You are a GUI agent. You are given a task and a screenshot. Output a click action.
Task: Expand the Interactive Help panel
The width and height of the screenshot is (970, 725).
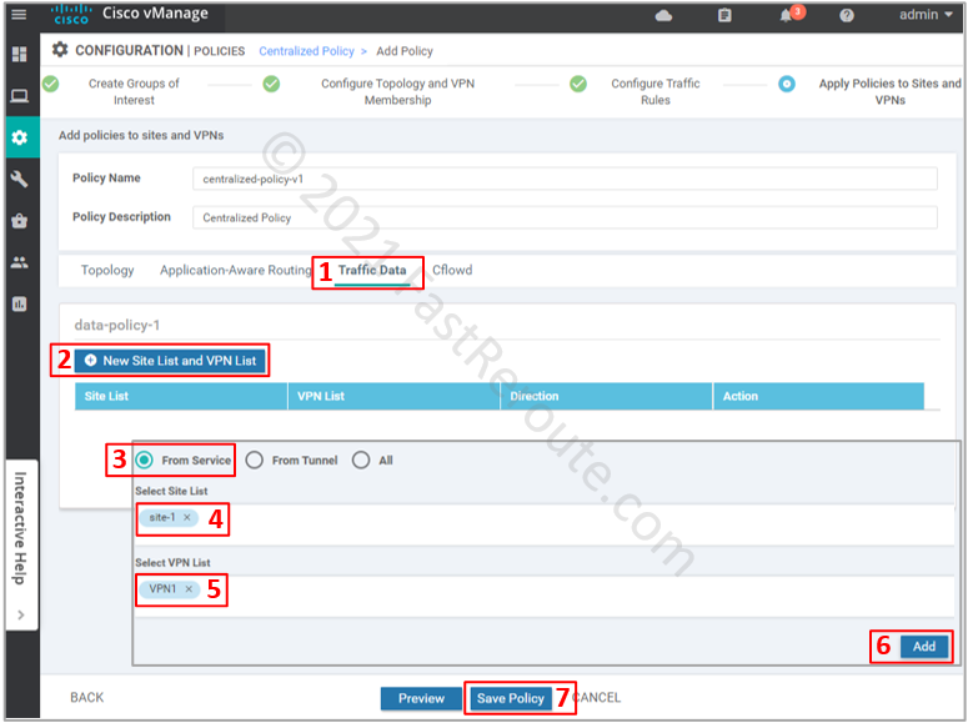(x=21, y=615)
